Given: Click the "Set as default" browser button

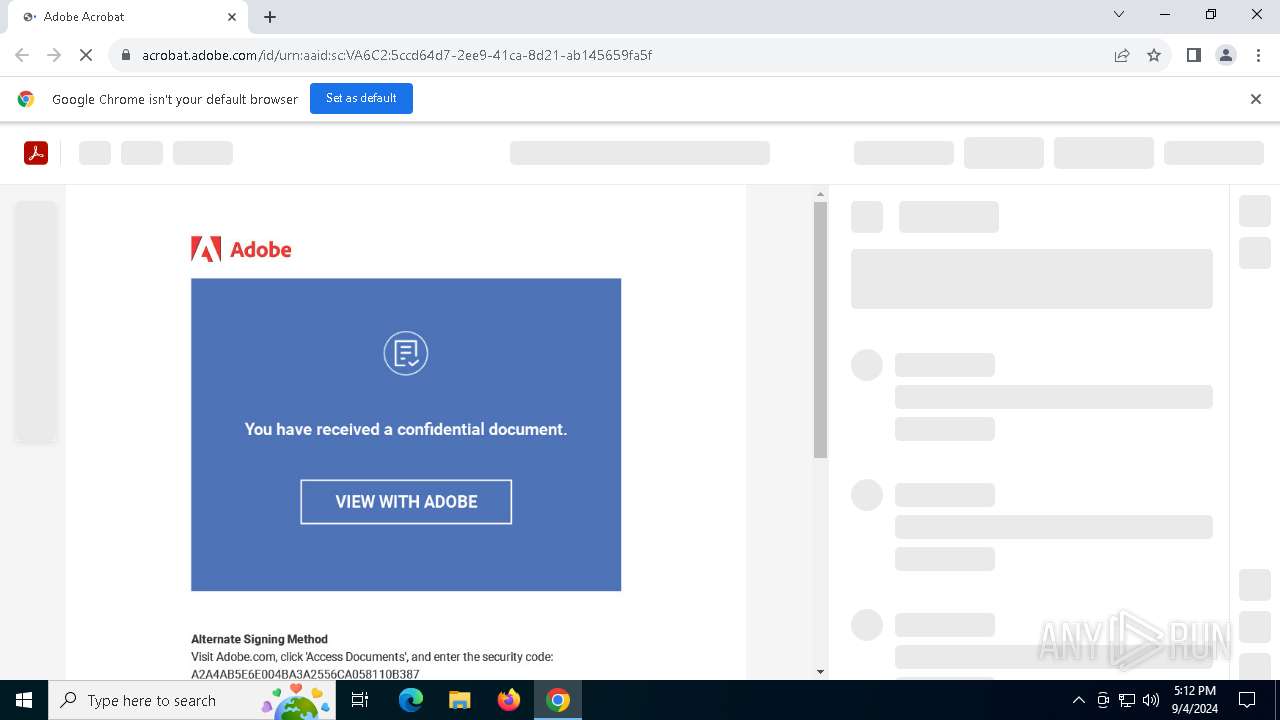Looking at the screenshot, I should (x=361, y=99).
